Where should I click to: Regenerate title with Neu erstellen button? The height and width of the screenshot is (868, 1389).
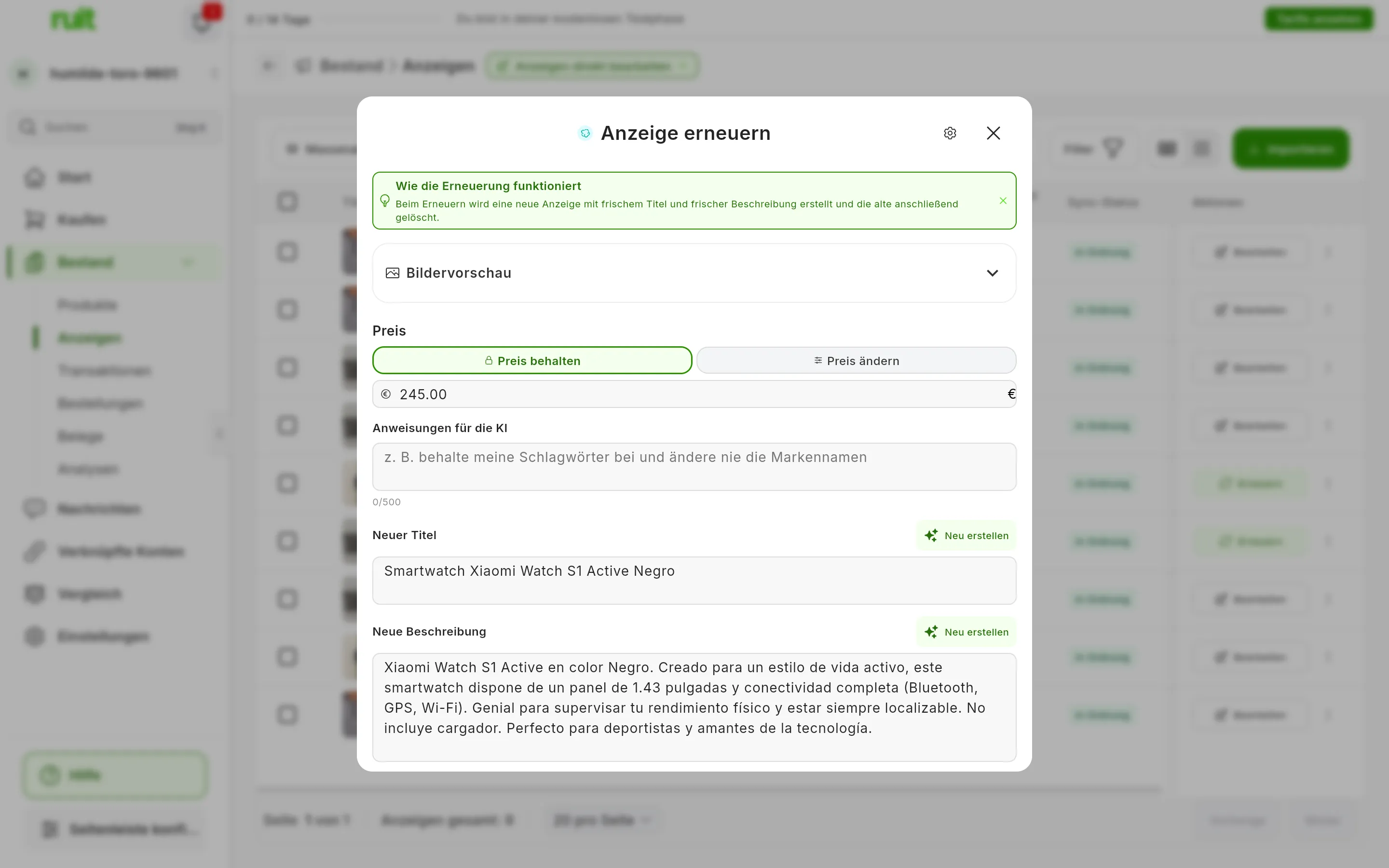(966, 536)
